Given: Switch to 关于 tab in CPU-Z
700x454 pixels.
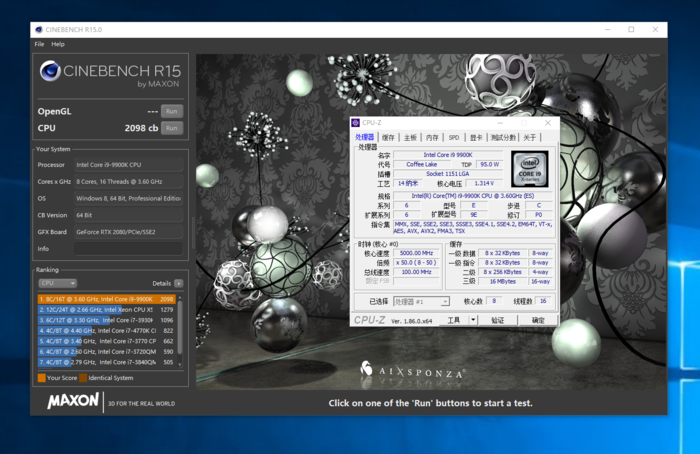Looking at the screenshot, I should (529, 137).
